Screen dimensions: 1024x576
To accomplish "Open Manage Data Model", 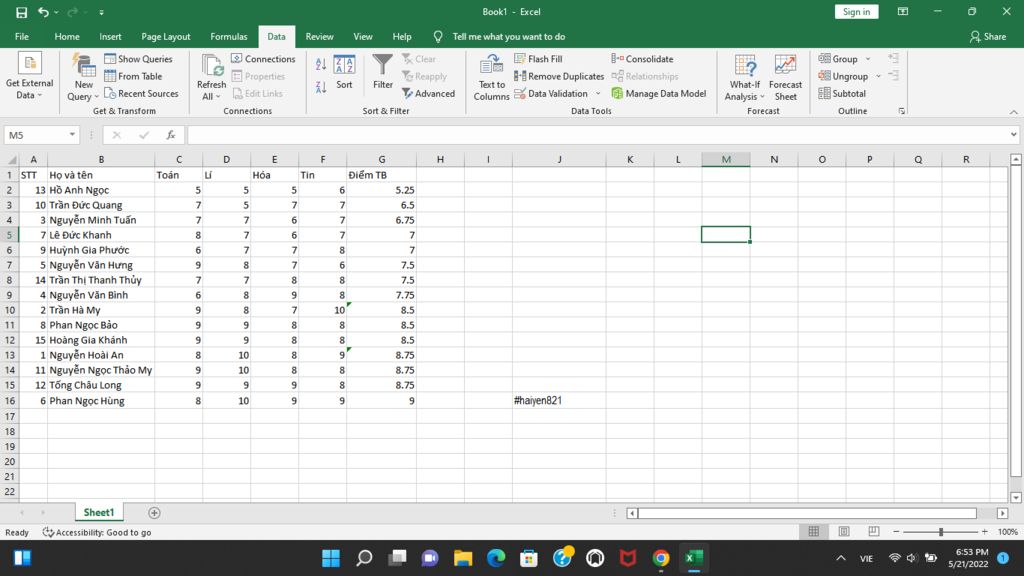I will click(x=659, y=93).
